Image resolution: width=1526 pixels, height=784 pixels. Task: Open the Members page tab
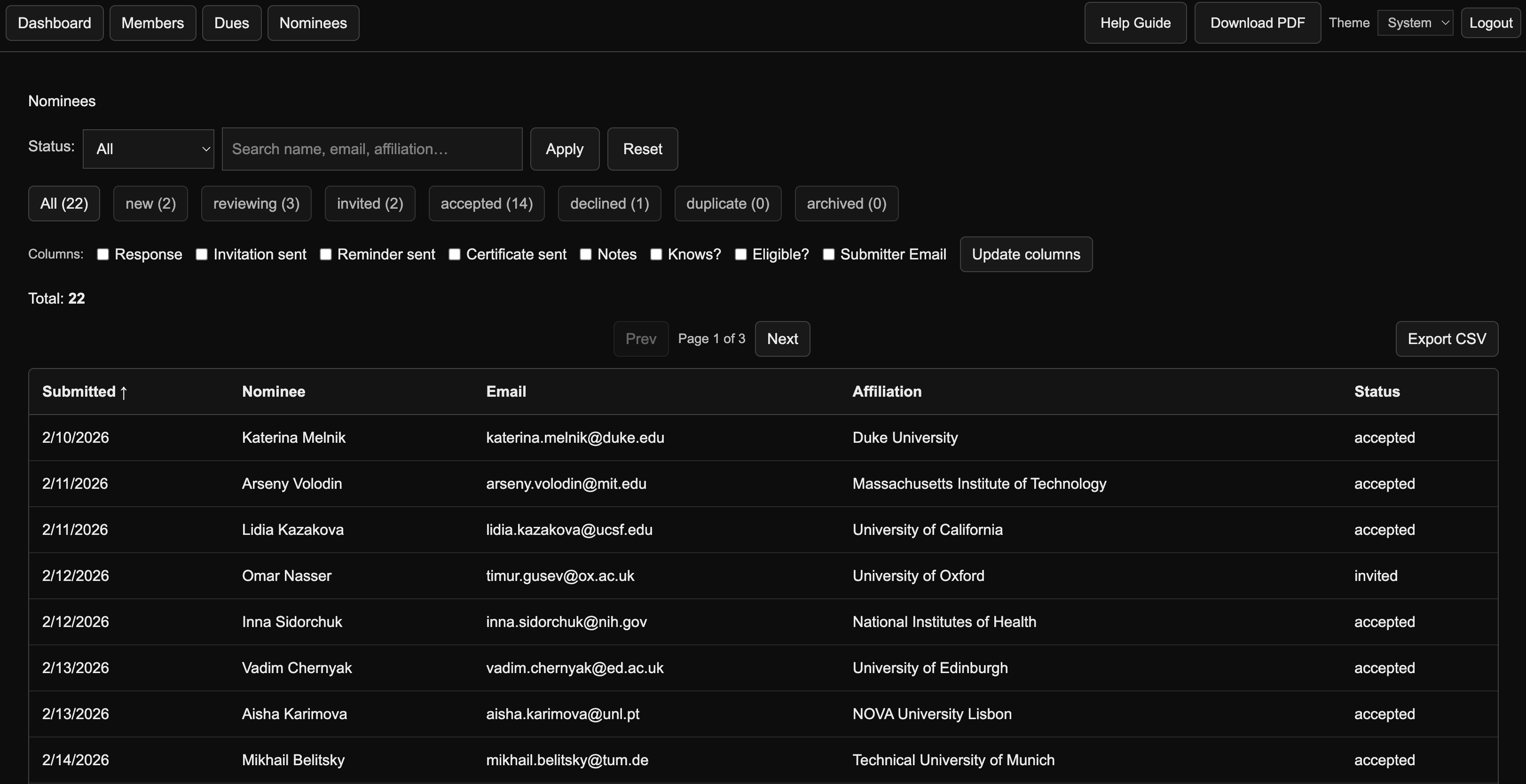[152, 23]
